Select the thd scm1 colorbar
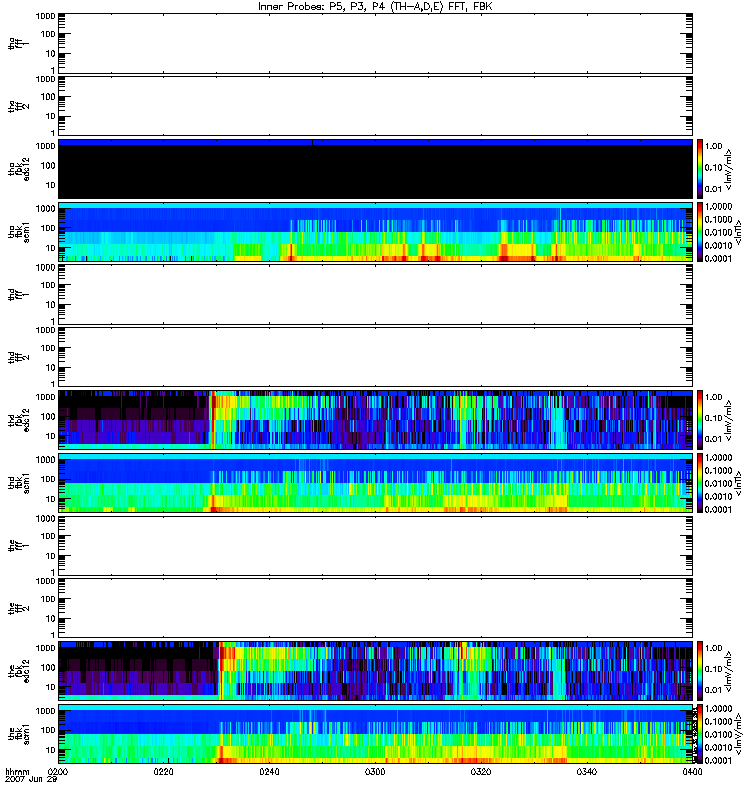The width and height of the screenshot is (750, 800). (700, 483)
